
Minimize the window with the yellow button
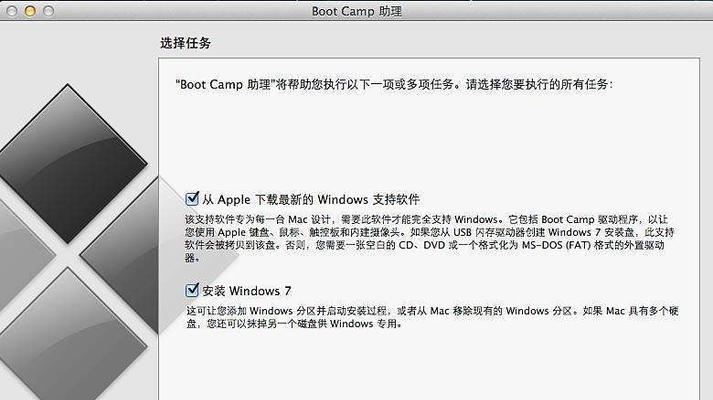coord(30,11)
